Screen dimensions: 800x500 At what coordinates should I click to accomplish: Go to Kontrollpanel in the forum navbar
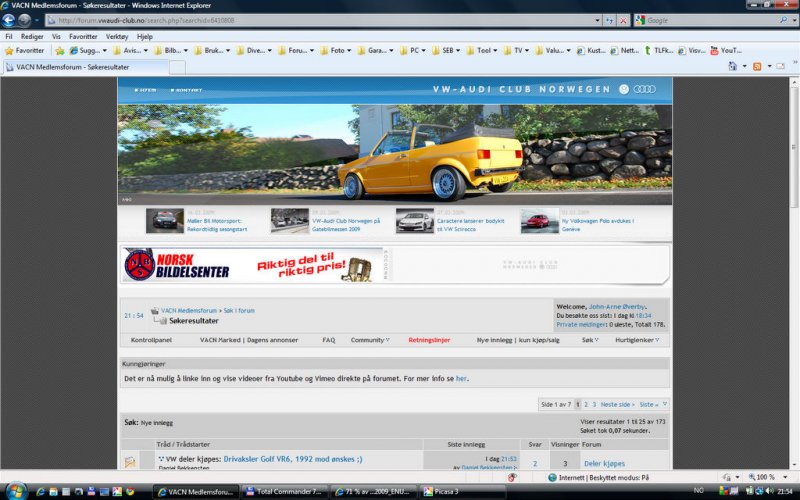pyautogui.click(x=152, y=340)
